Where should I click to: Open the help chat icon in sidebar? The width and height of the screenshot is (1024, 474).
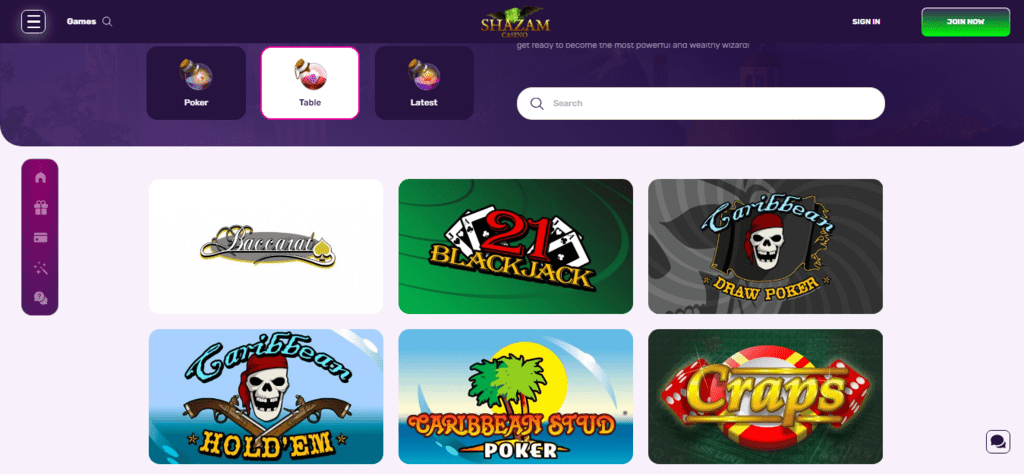click(40, 298)
